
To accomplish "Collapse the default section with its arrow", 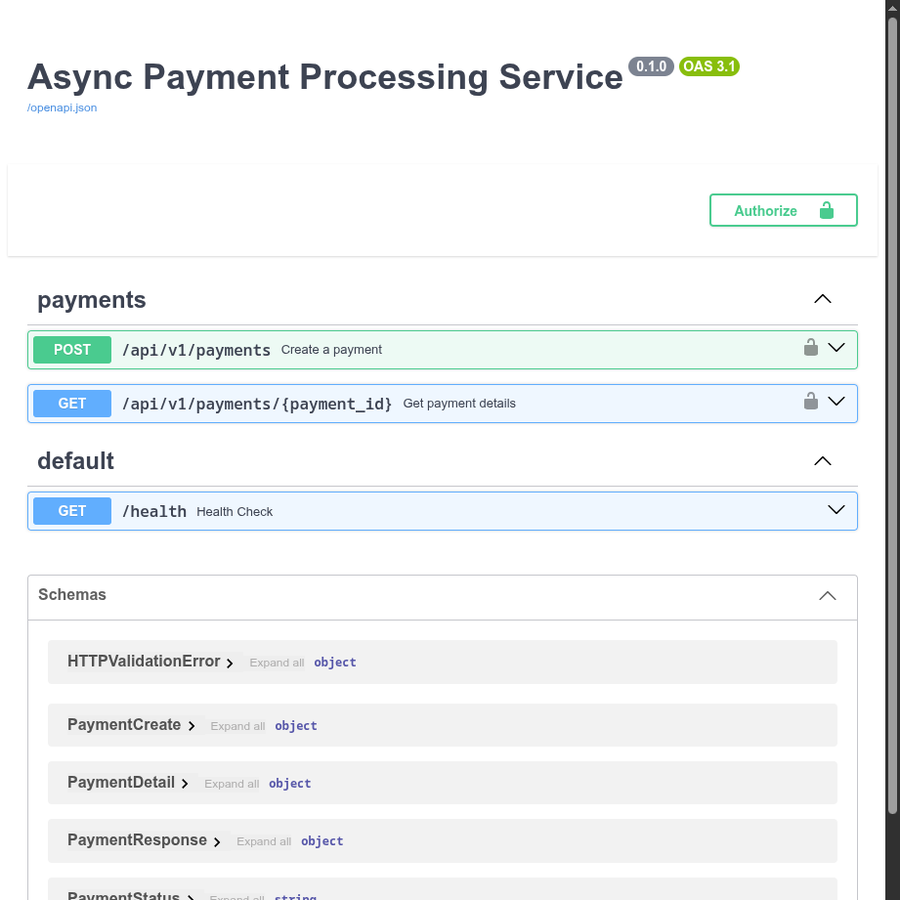I will [823, 461].
